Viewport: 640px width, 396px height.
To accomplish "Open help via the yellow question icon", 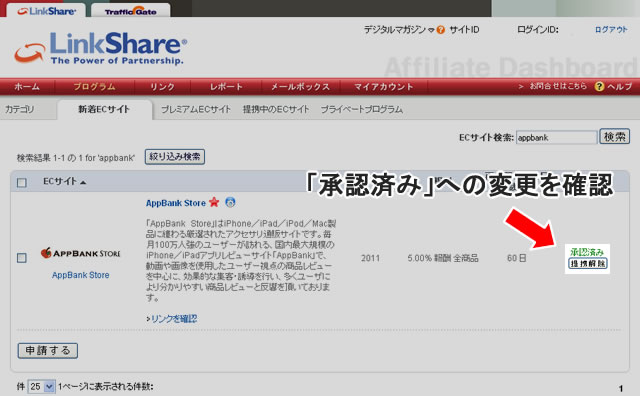I will tap(599, 87).
